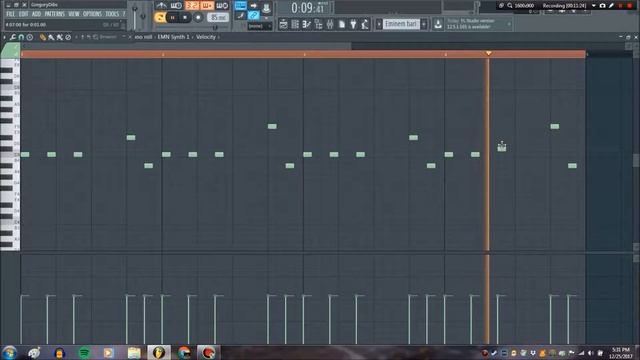Click the recorder pencil annotate icon
The width and height of the screenshot is (640, 360).
[611, 6]
